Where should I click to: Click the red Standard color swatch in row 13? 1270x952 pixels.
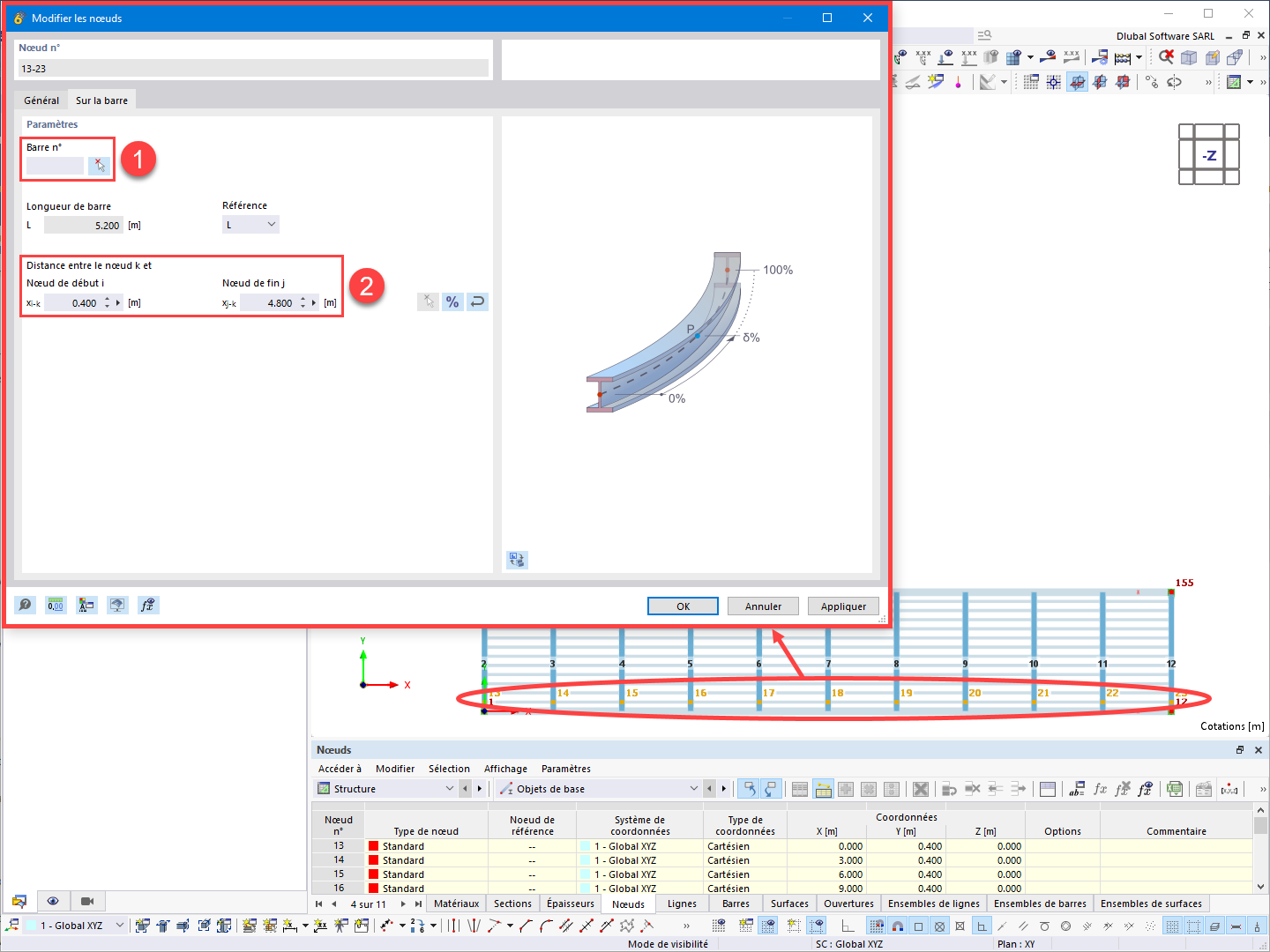(x=374, y=846)
